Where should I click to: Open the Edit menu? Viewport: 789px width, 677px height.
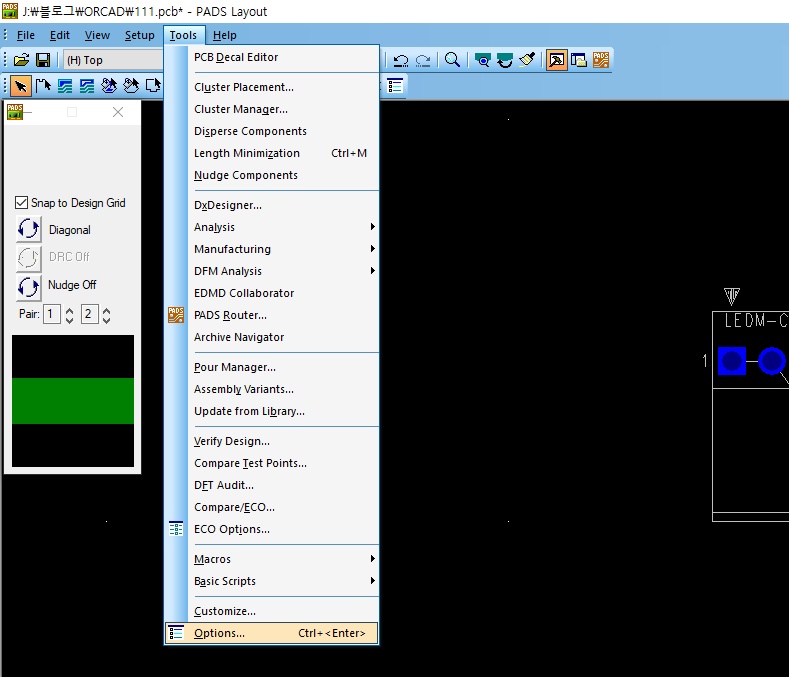pyautogui.click(x=59, y=35)
